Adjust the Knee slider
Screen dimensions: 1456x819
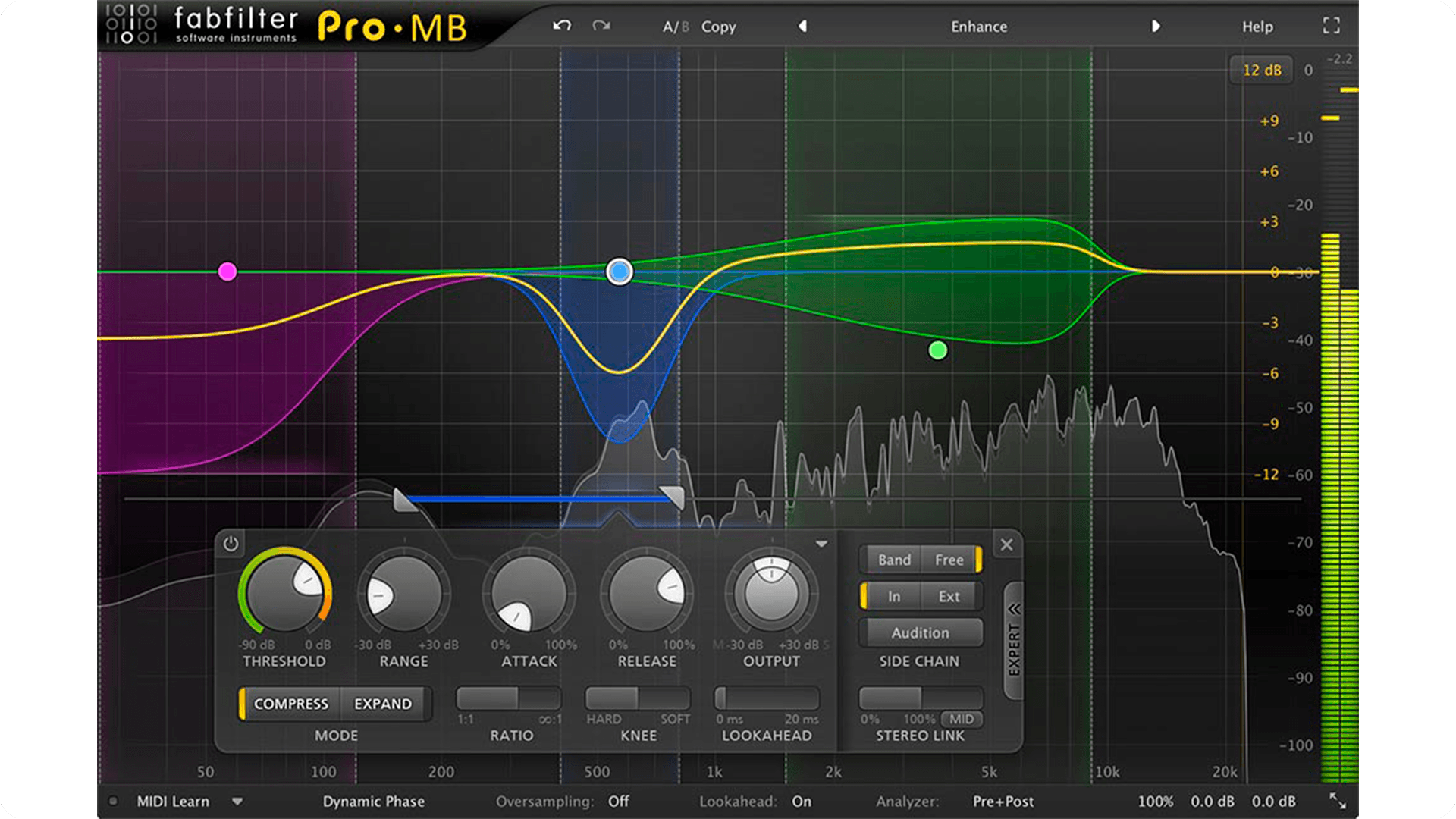coord(638,698)
